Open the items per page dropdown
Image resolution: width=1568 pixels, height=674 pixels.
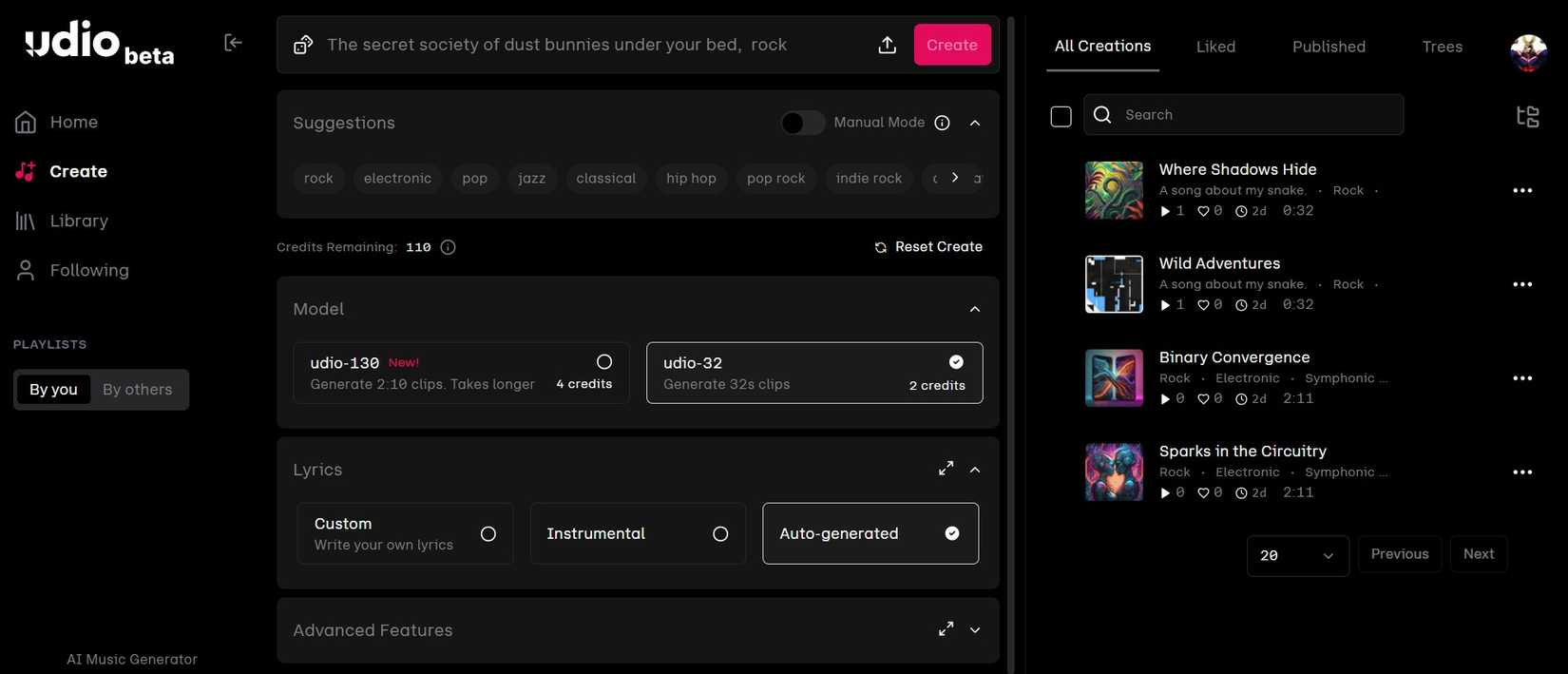click(x=1297, y=555)
